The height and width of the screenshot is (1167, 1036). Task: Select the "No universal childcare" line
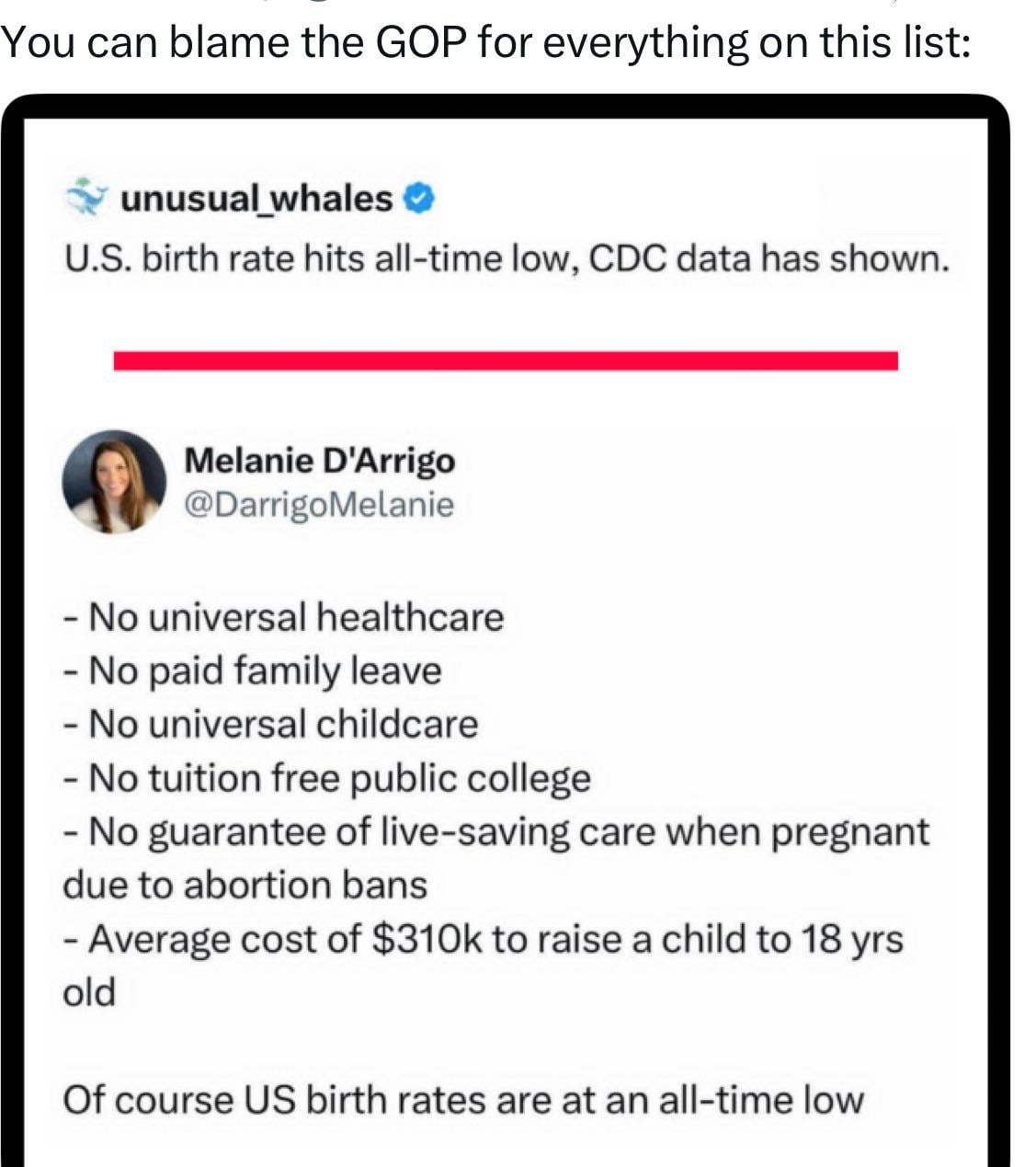tap(270, 724)
